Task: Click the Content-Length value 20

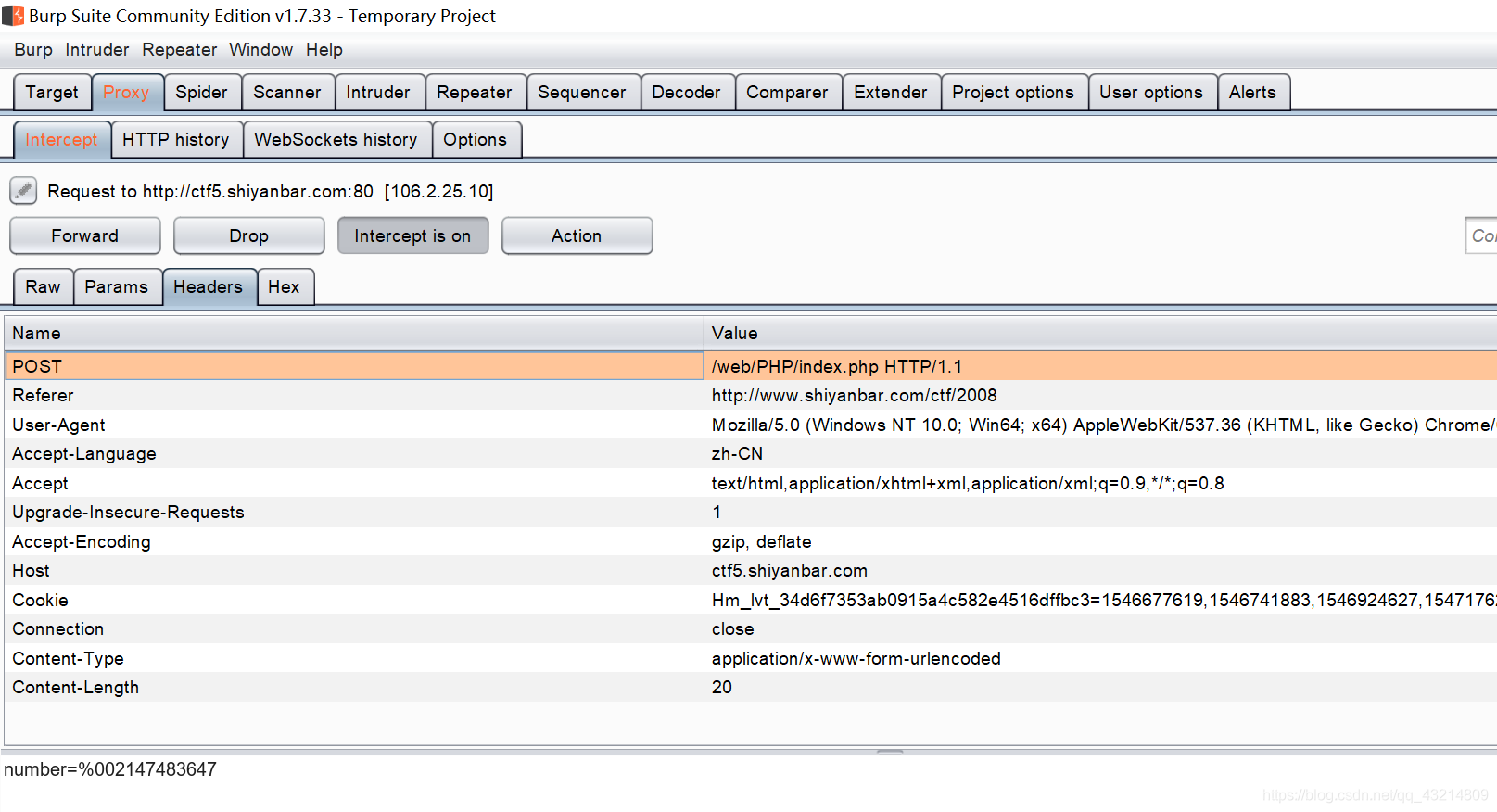Action: tap(1101, 688)
